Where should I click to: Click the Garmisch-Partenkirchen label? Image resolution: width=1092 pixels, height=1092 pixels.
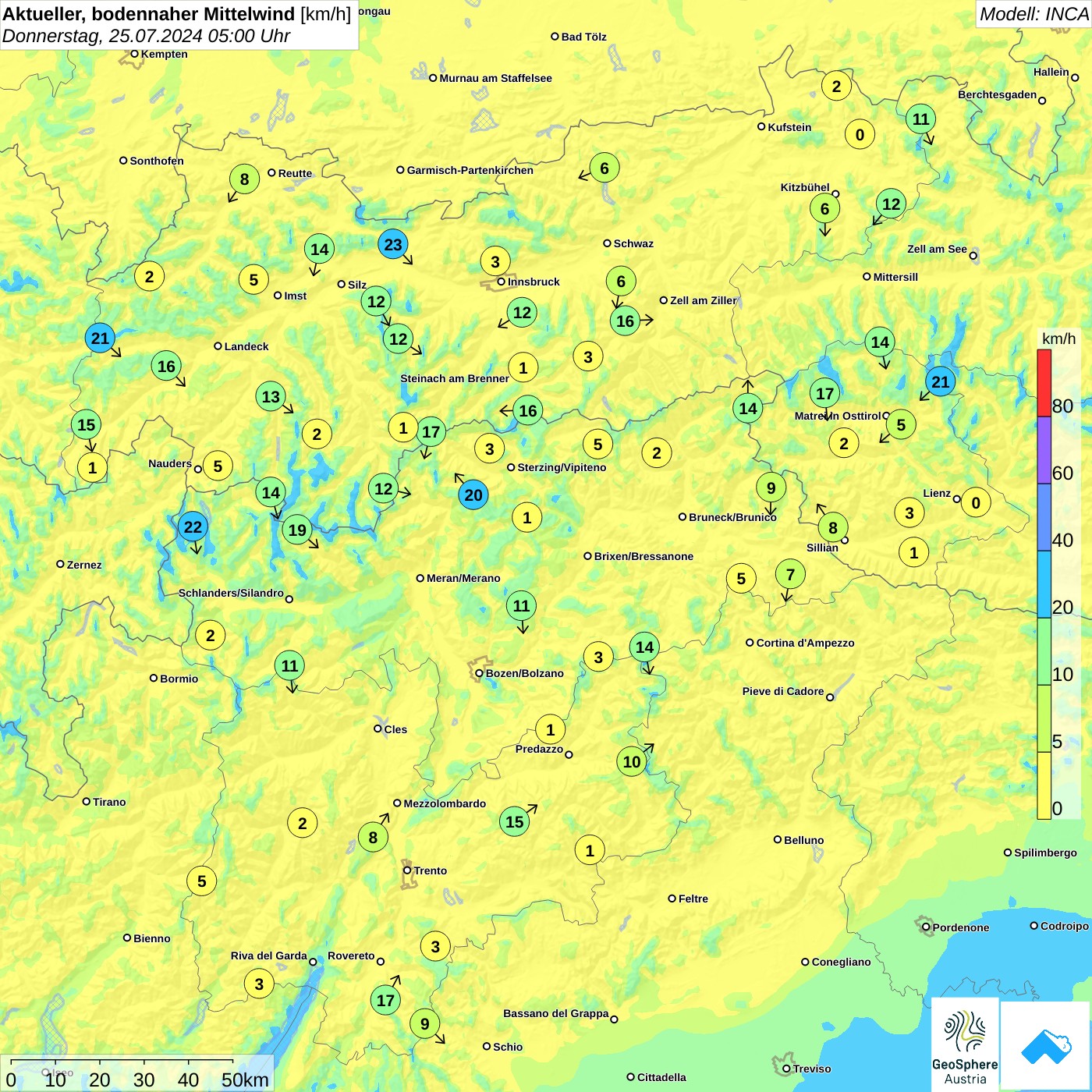pyautogui.click(x=470, y=170)
